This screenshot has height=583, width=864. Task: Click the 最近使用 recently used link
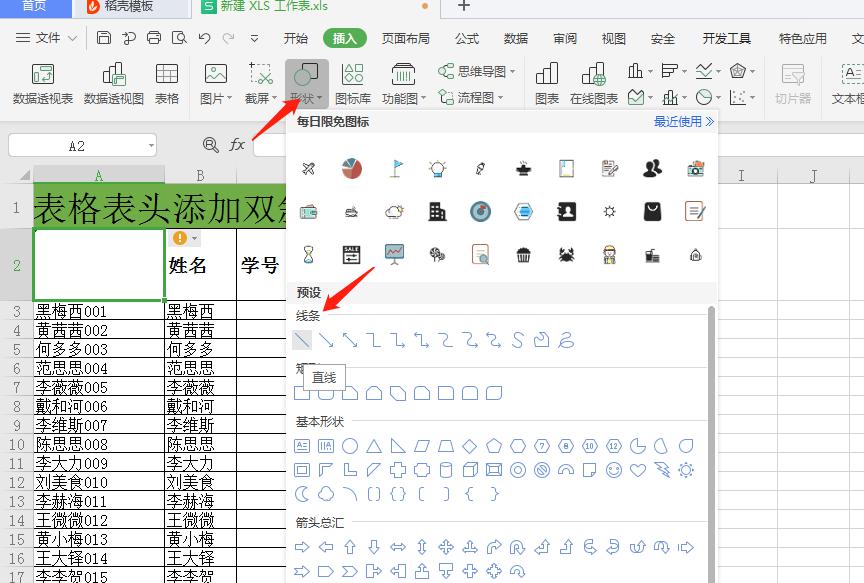(x=683, y=121)
